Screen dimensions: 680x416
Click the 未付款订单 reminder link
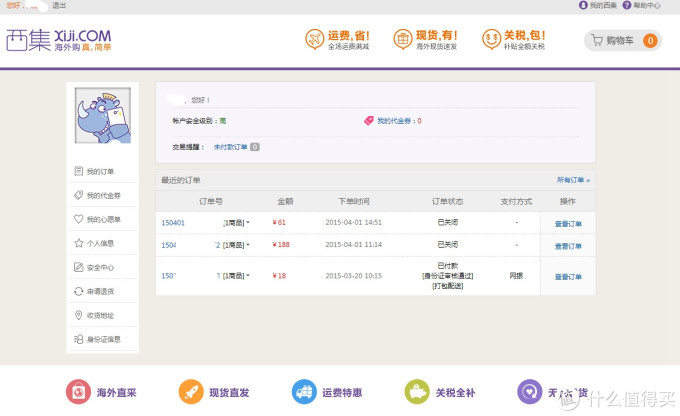point(230,147)
